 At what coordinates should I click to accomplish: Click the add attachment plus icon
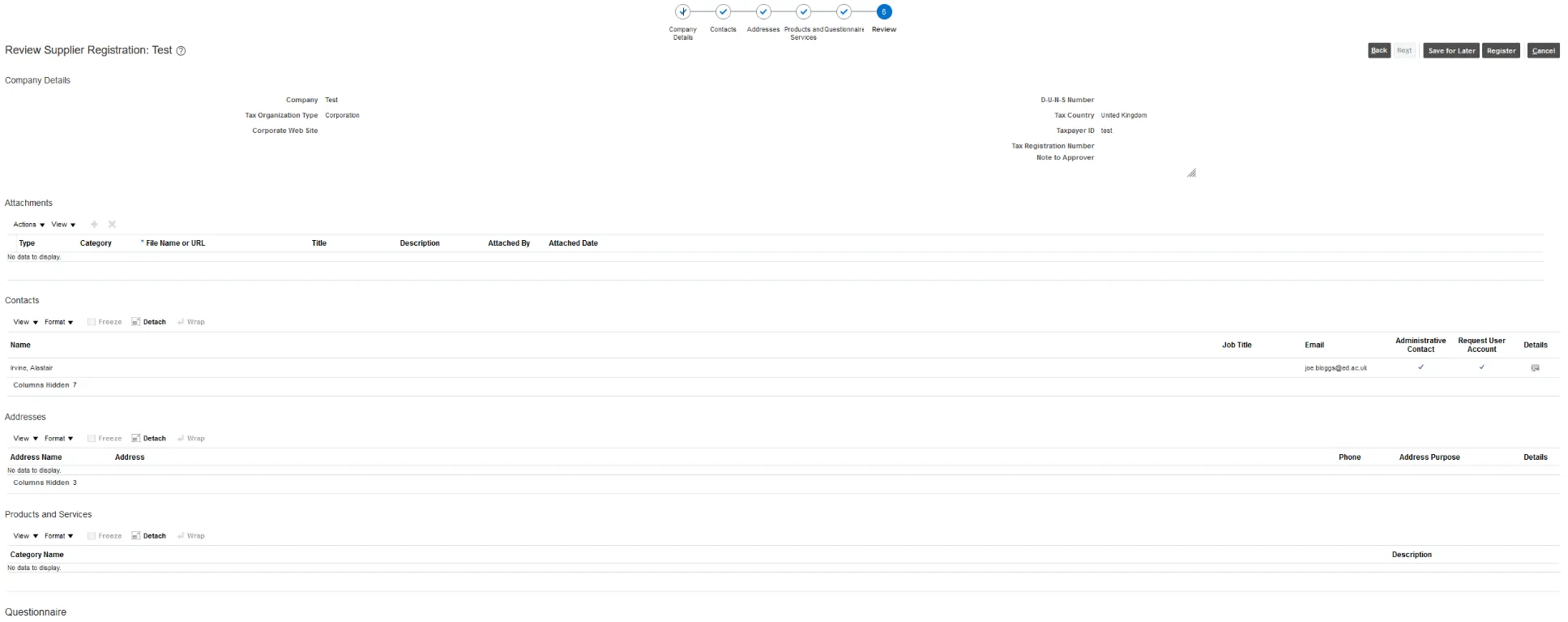(x=94, y=225)
